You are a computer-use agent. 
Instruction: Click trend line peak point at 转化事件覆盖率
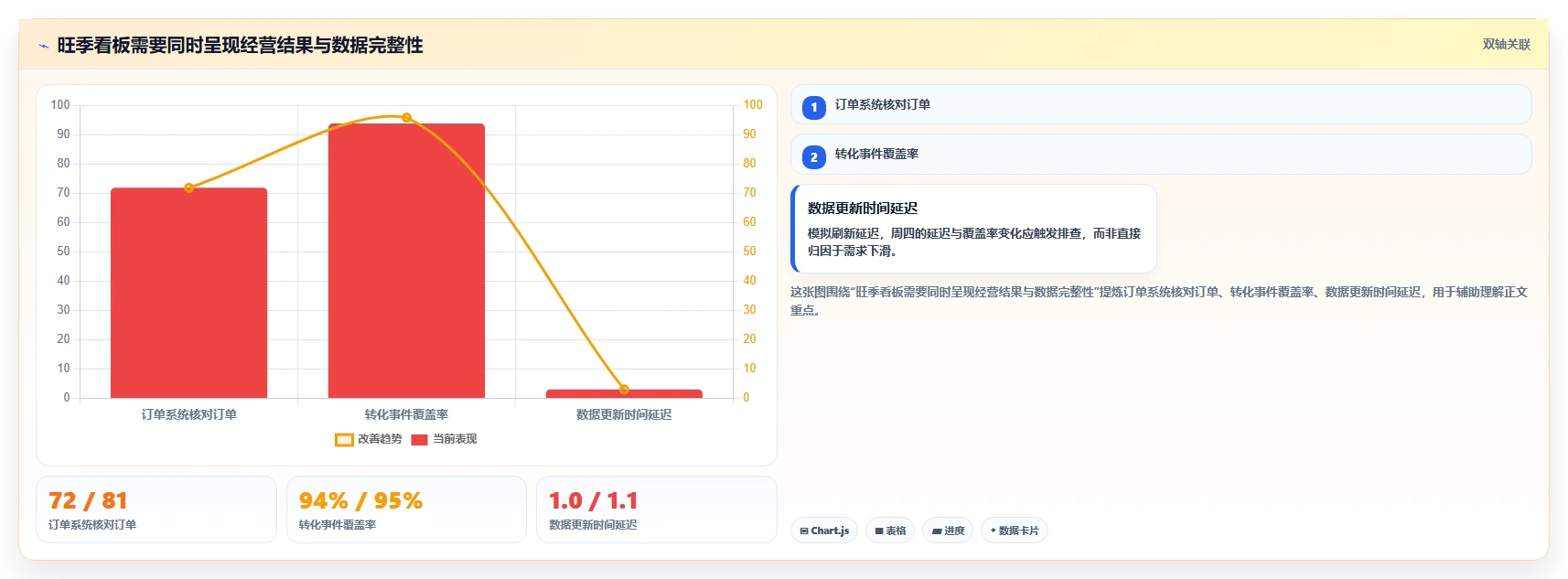[406, 117]
